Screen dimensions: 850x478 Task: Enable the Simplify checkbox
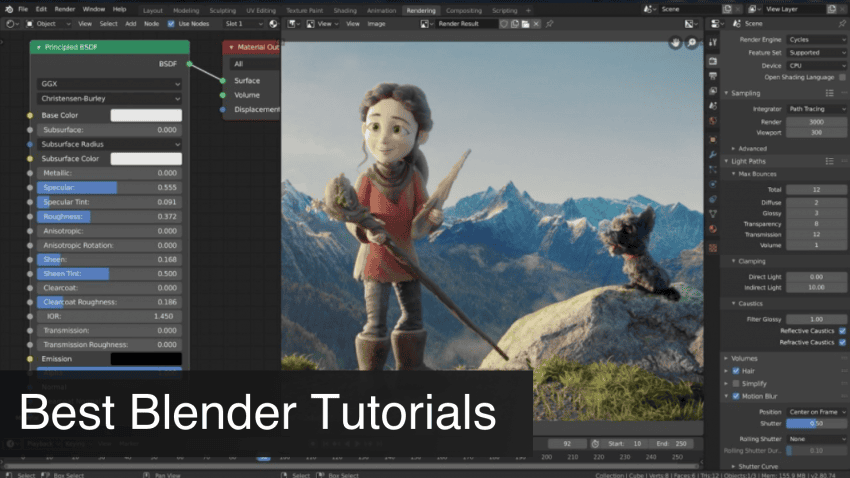click(736, 384)
